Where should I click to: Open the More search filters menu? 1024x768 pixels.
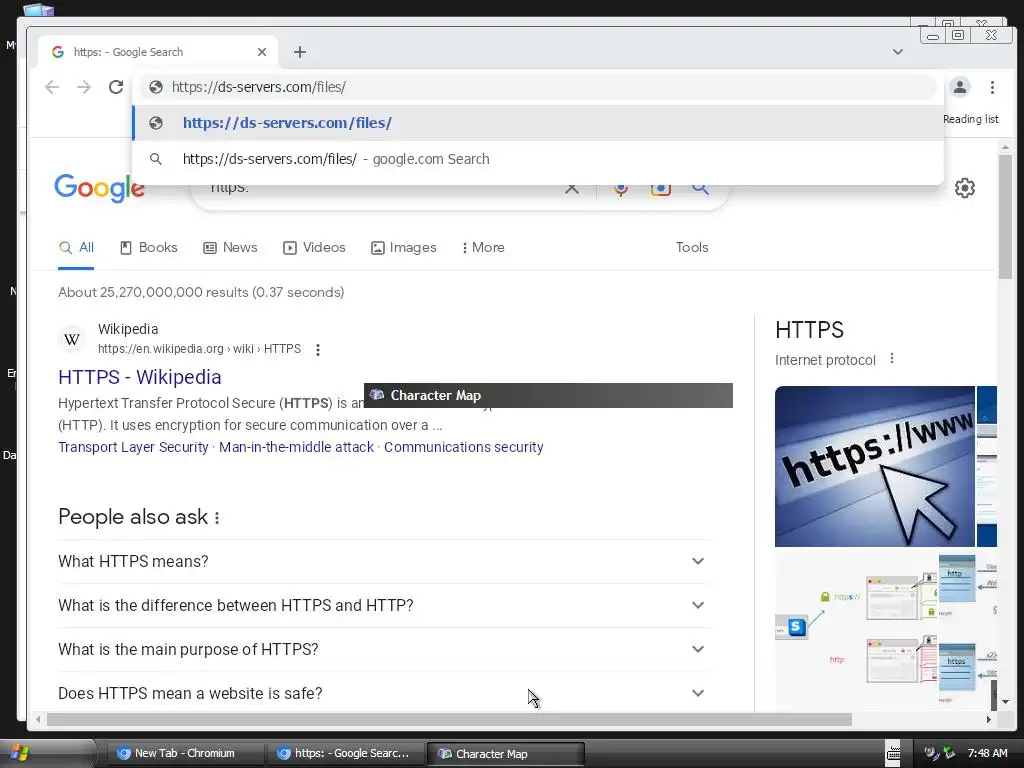click(x=483, y=248)
